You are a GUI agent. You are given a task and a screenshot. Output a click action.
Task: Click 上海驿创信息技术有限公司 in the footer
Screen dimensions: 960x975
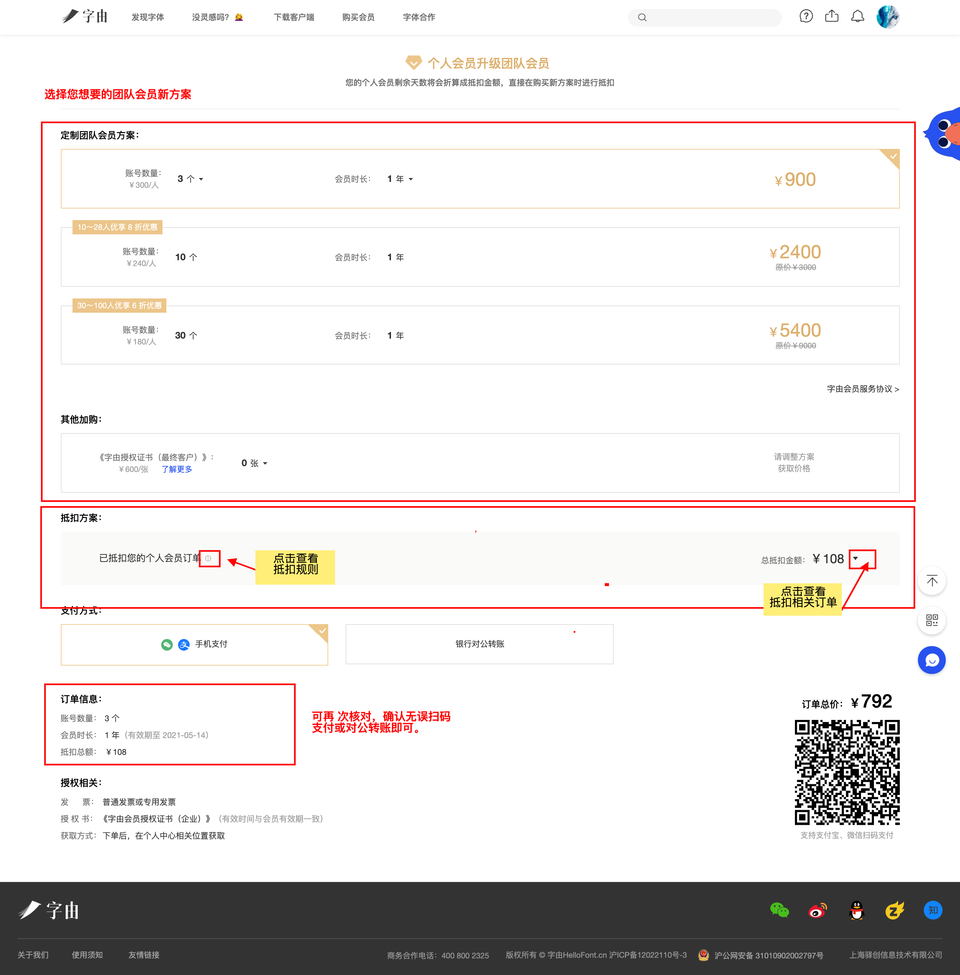896,955
